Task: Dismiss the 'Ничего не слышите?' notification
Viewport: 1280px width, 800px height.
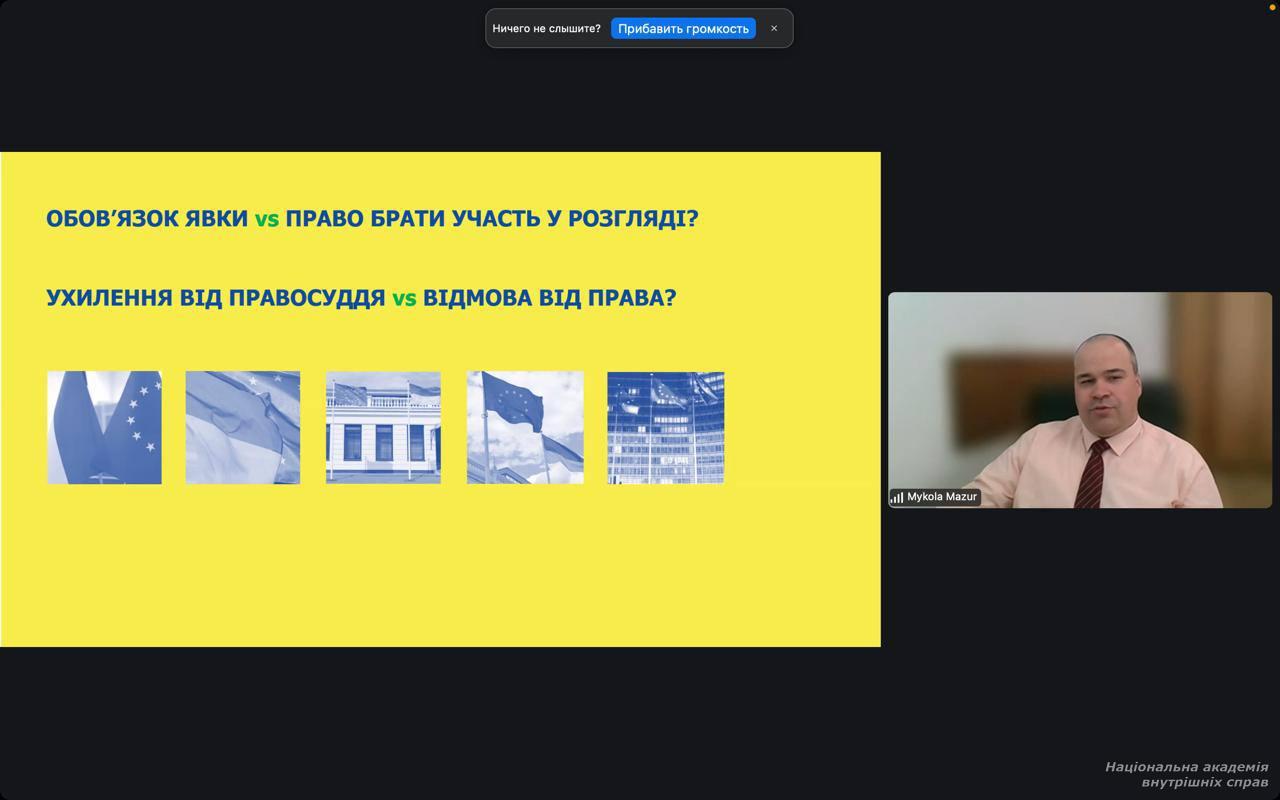Action: [774, 28]
